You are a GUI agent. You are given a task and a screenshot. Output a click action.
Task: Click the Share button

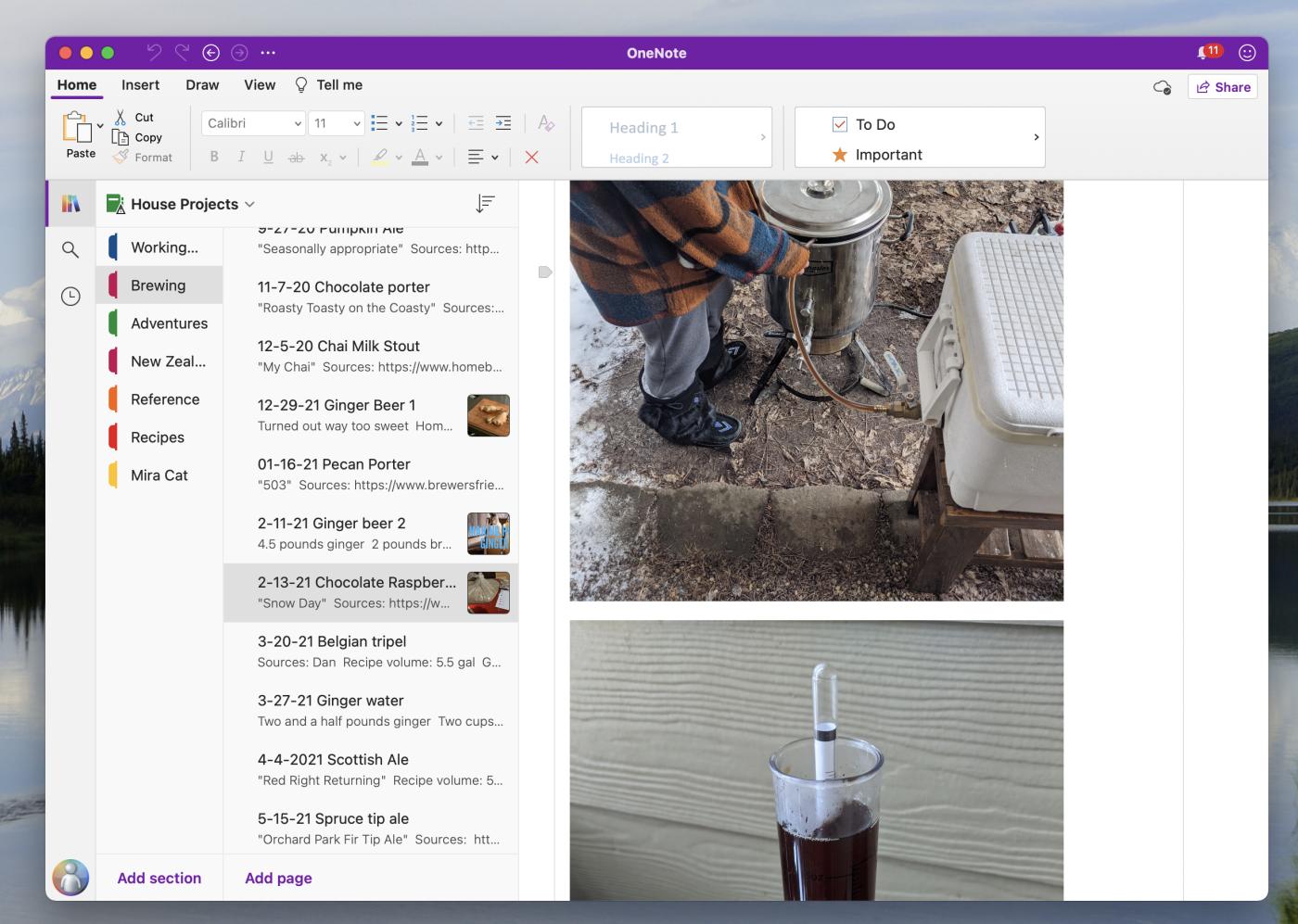[1223, 87]
